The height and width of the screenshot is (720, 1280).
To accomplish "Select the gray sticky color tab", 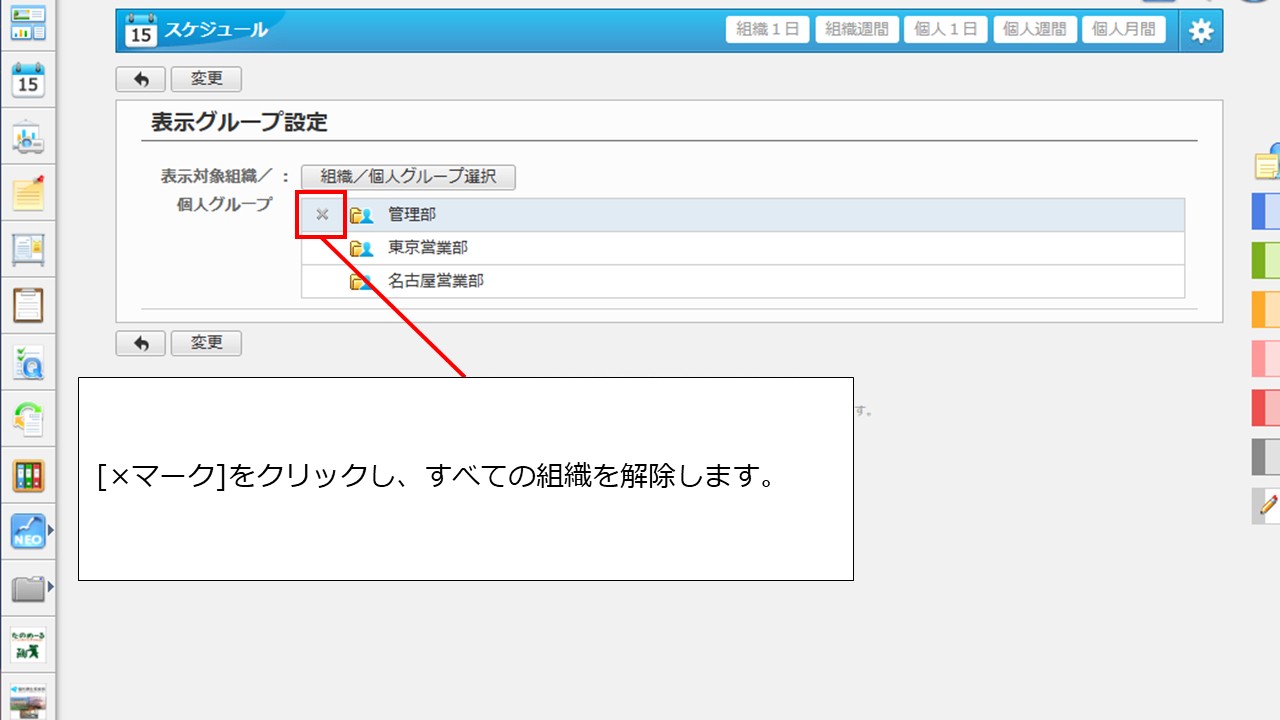I will pyautogui.click(x=1266, y=457).
